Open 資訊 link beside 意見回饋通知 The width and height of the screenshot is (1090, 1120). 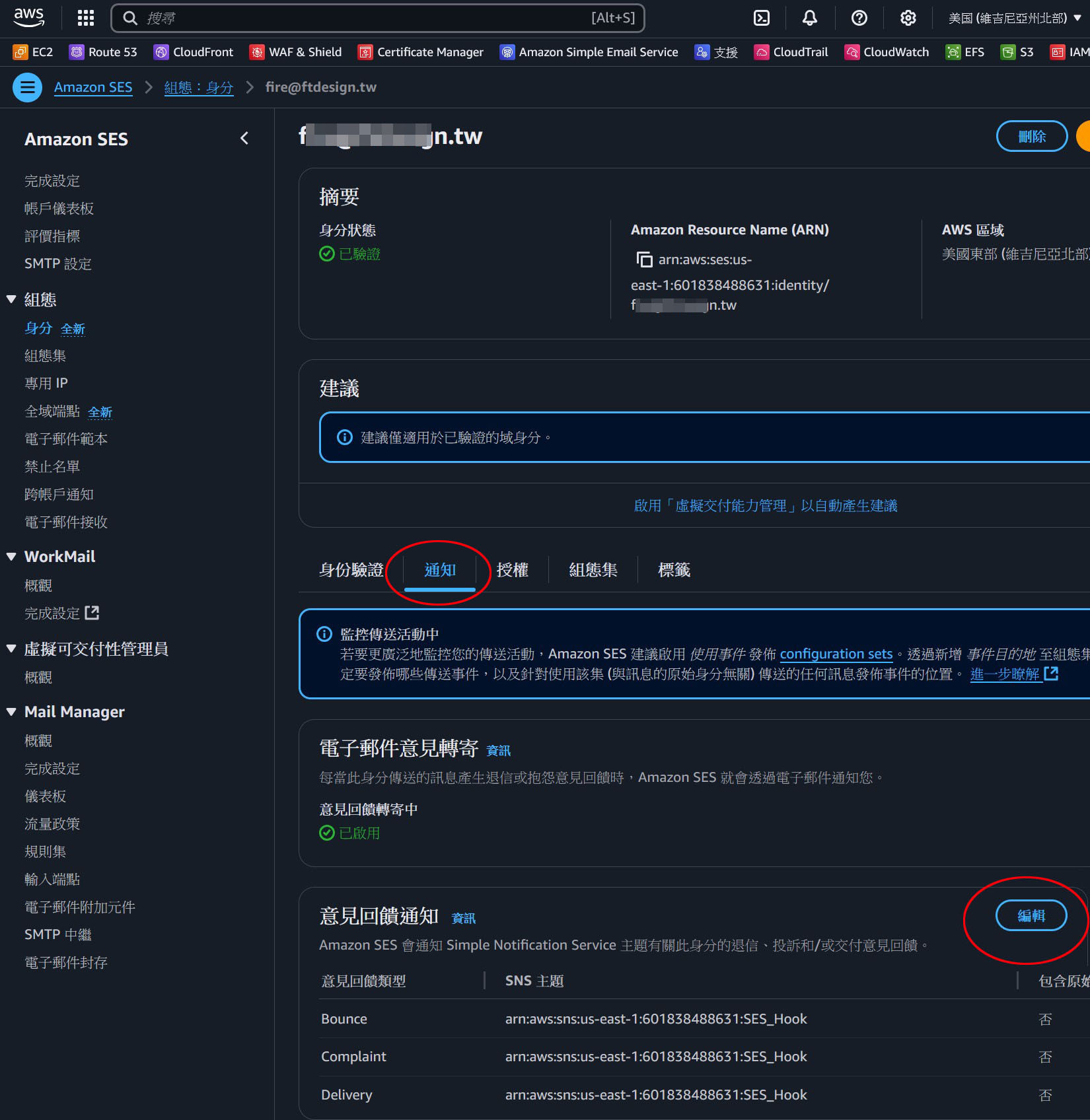pyautogui.click(x=464, y=919)
